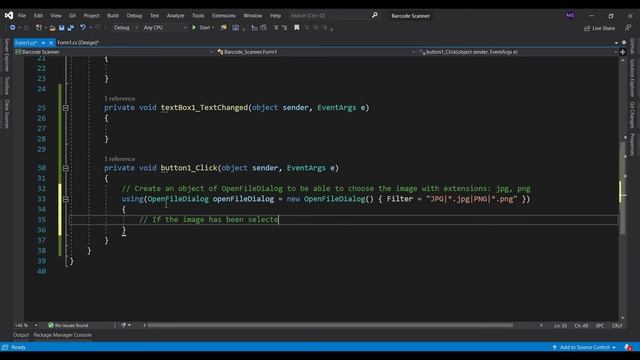Click the pin icon on the Form1.cs tab
This screenshot has width=640, height=360.
[x=43, y=43]
